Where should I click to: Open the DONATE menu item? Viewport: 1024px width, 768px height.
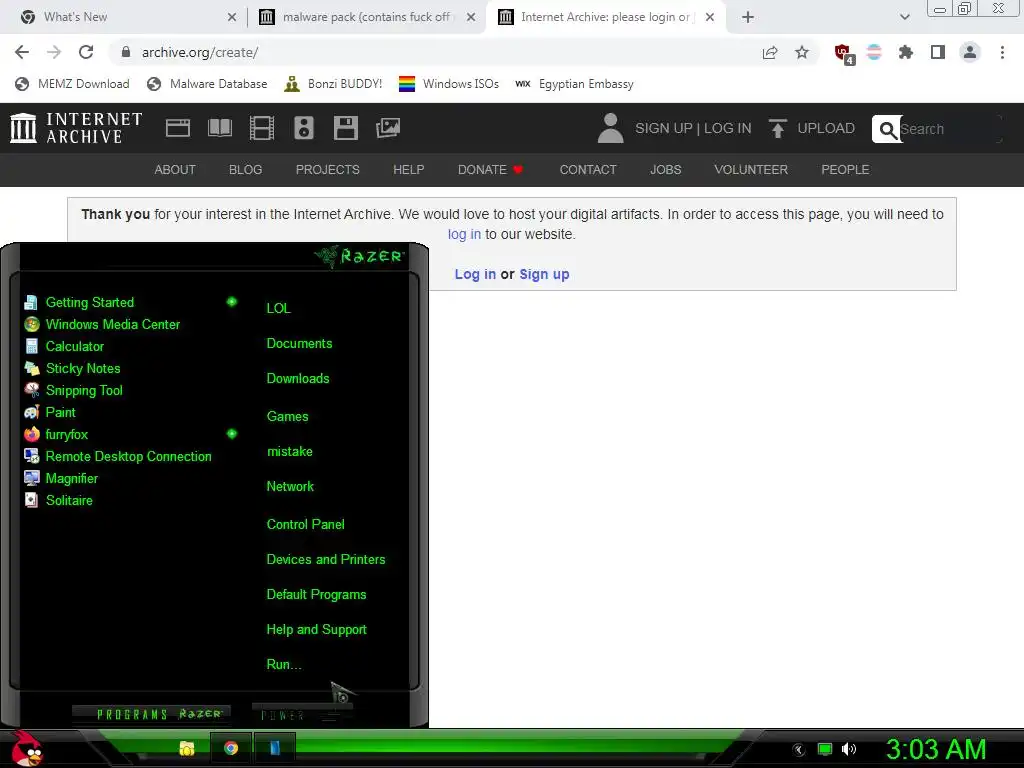pos(490,170)
